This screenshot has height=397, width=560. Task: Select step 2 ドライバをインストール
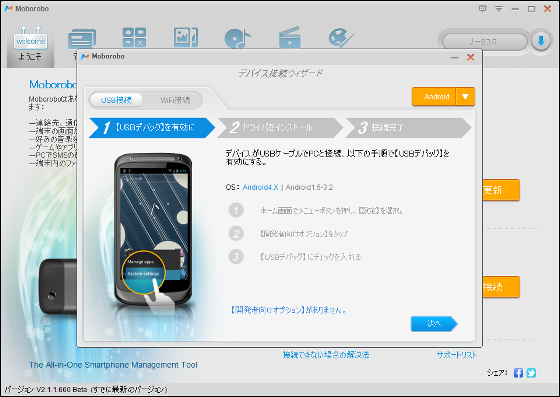pyautogui.click(x=280, y=127)
